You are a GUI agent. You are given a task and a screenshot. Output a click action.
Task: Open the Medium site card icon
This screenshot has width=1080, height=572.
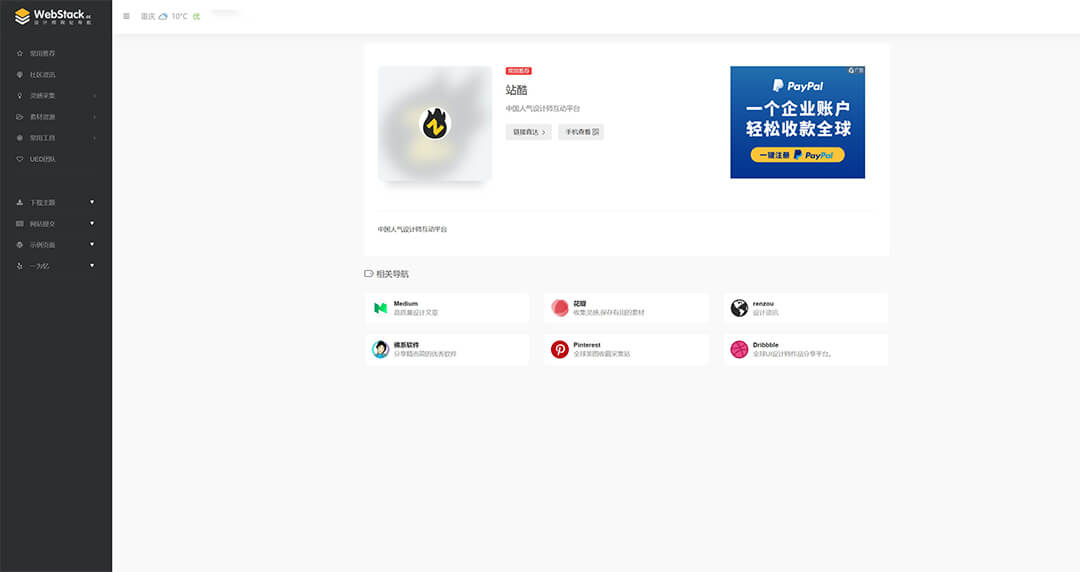(x=381, y=308)
